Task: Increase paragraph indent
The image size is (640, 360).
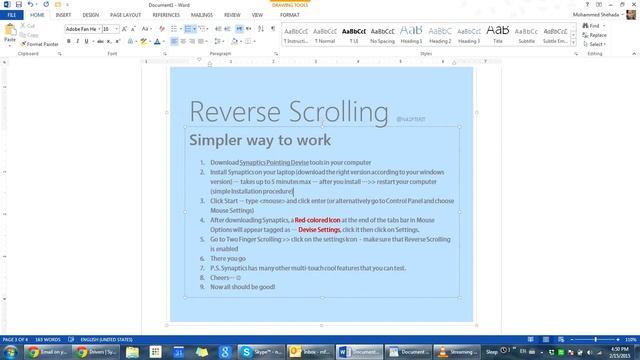Action: pyautogui.click(x=227, y=29)
